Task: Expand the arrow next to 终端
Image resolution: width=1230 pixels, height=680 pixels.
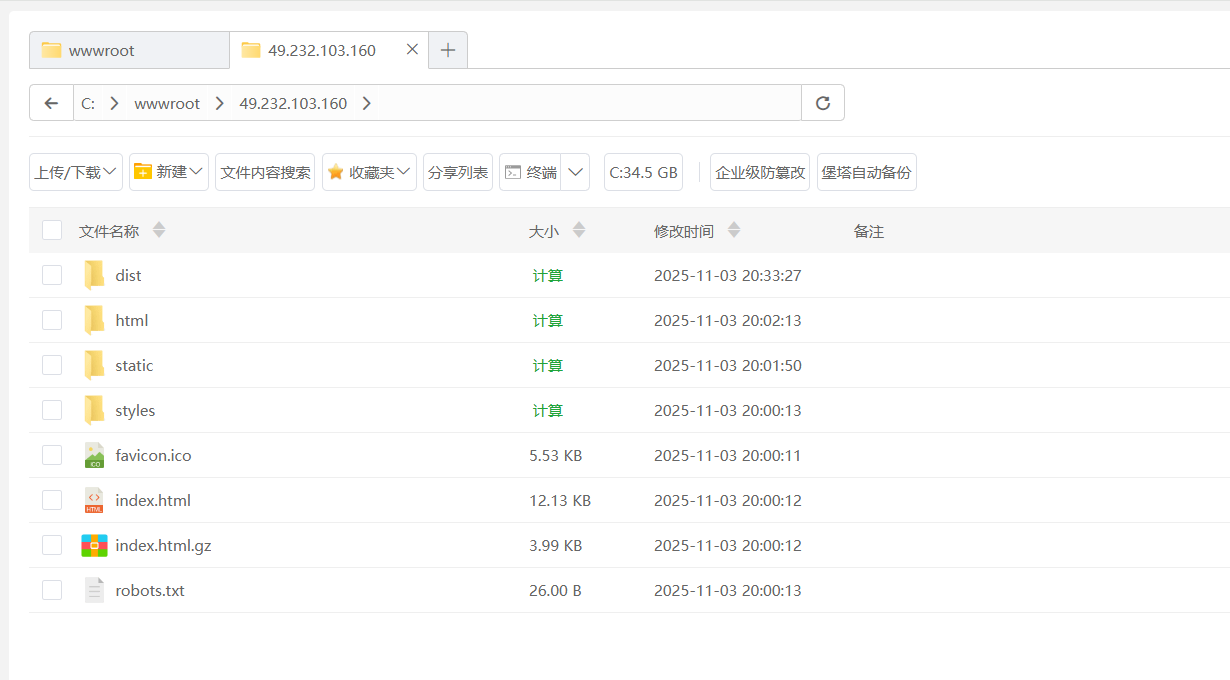Action: click(575, 172)
